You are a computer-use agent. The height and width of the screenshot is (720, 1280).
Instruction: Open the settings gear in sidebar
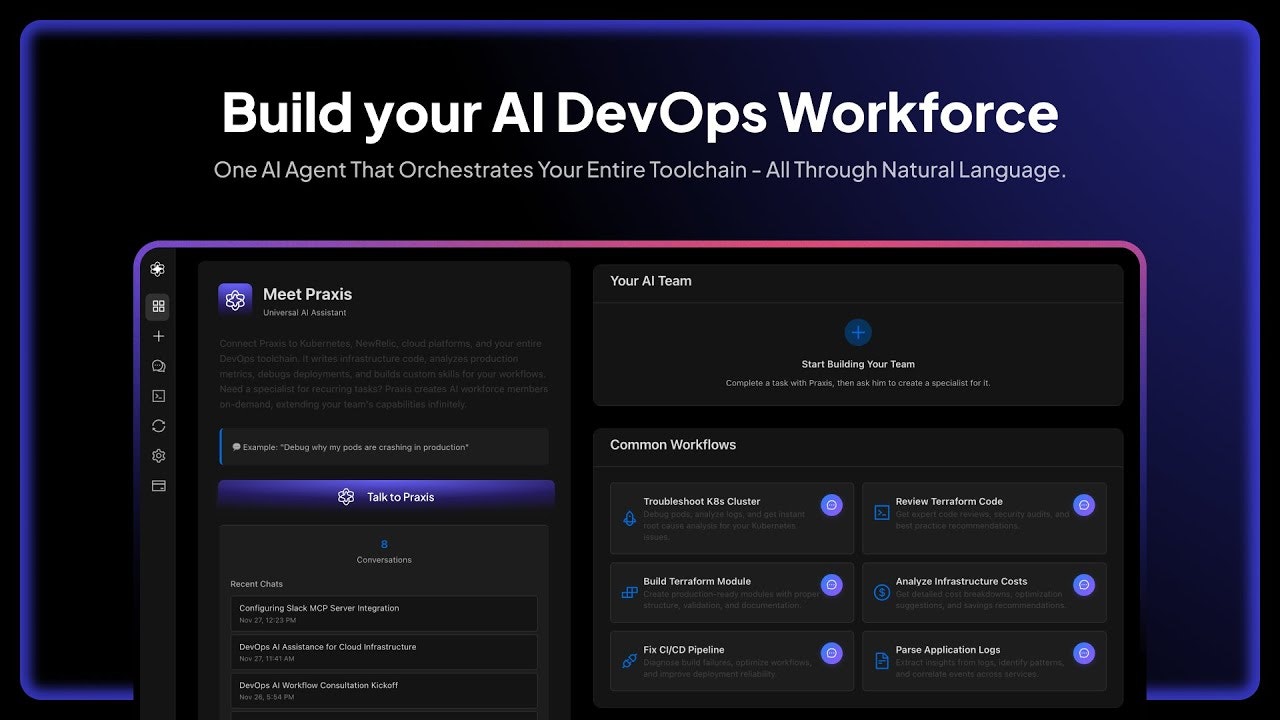[158, 456]
